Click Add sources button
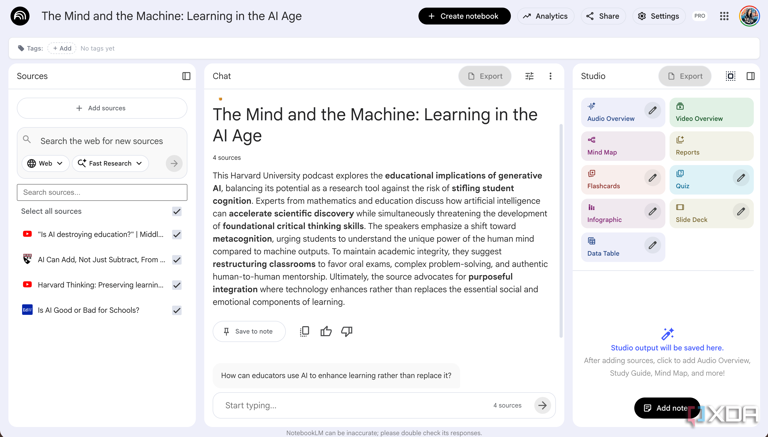This screenshot has height=437, width=768. pos(102,108)
